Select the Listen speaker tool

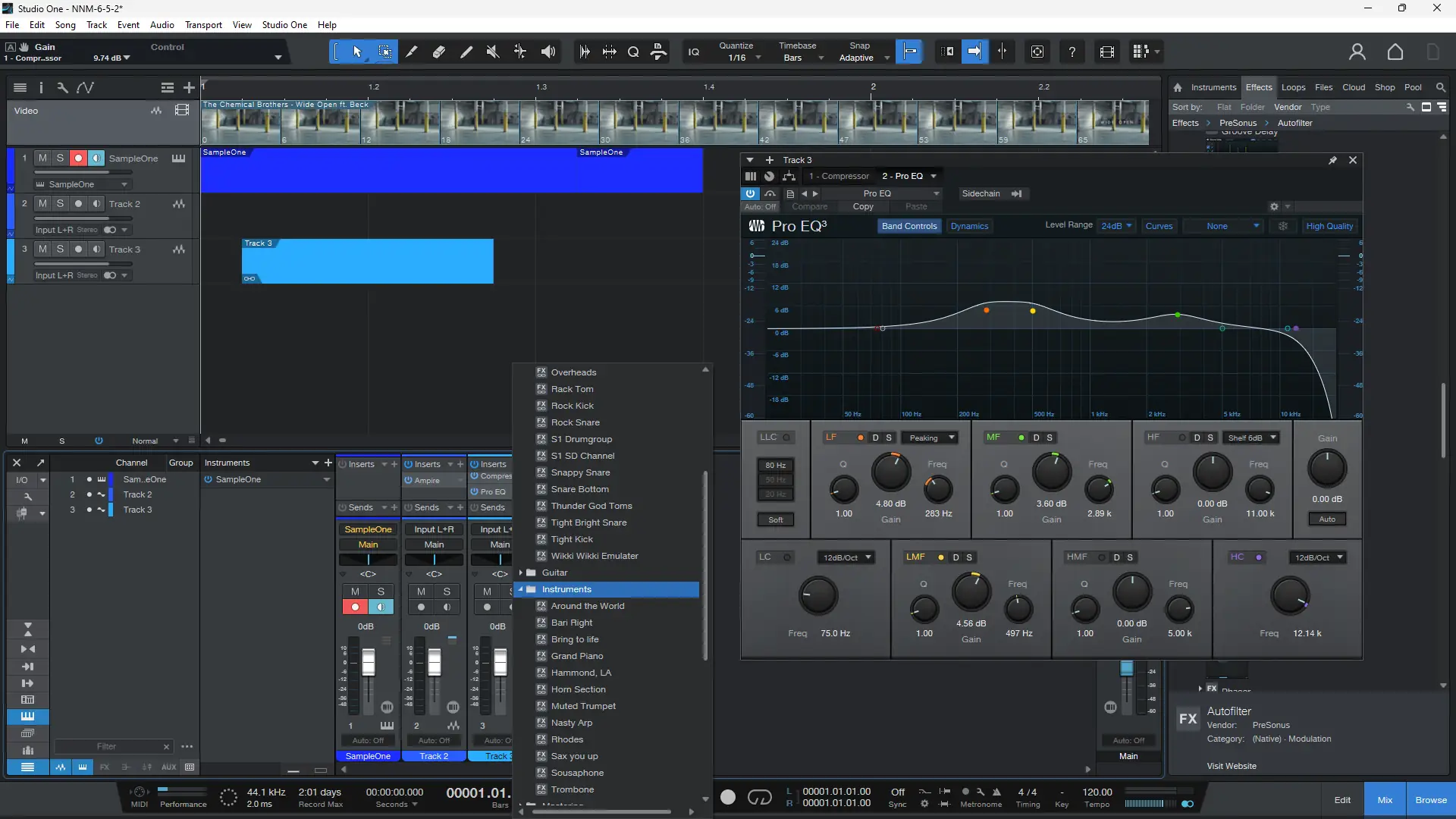pos(548,52)
